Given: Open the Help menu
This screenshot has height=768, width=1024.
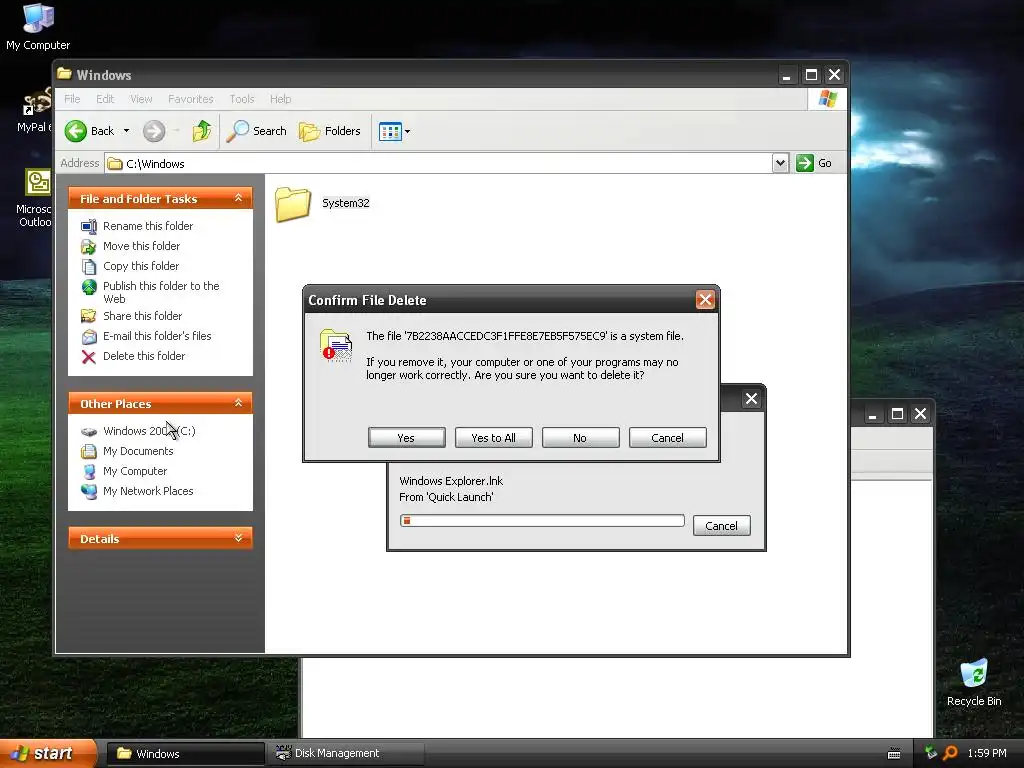Looking at the screenshot, I should (x=281, y=99).
